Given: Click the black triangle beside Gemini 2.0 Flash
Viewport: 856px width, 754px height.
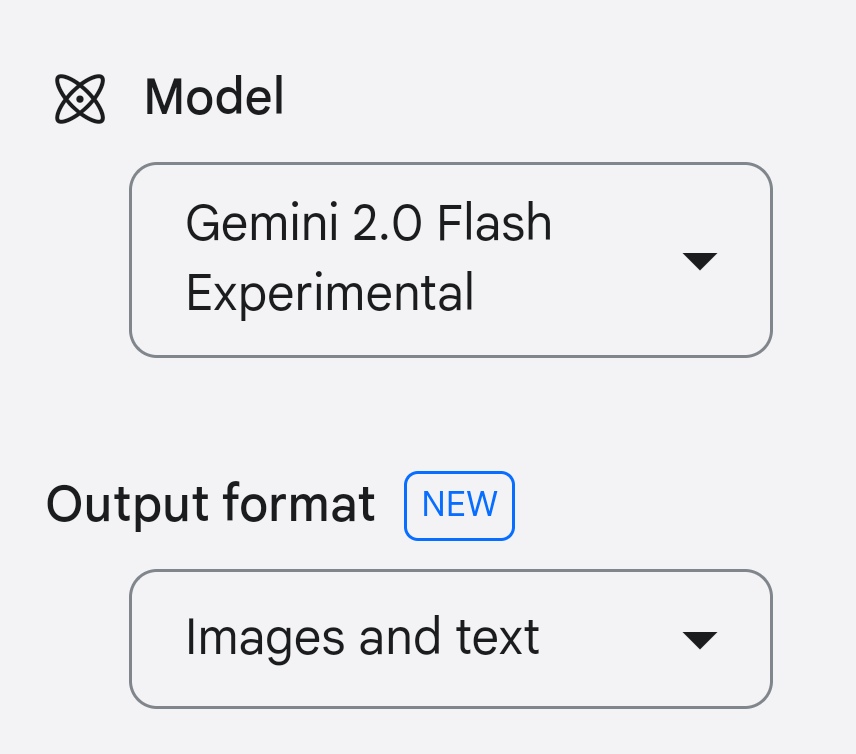Looking at the screenshot, I should 699,261.
